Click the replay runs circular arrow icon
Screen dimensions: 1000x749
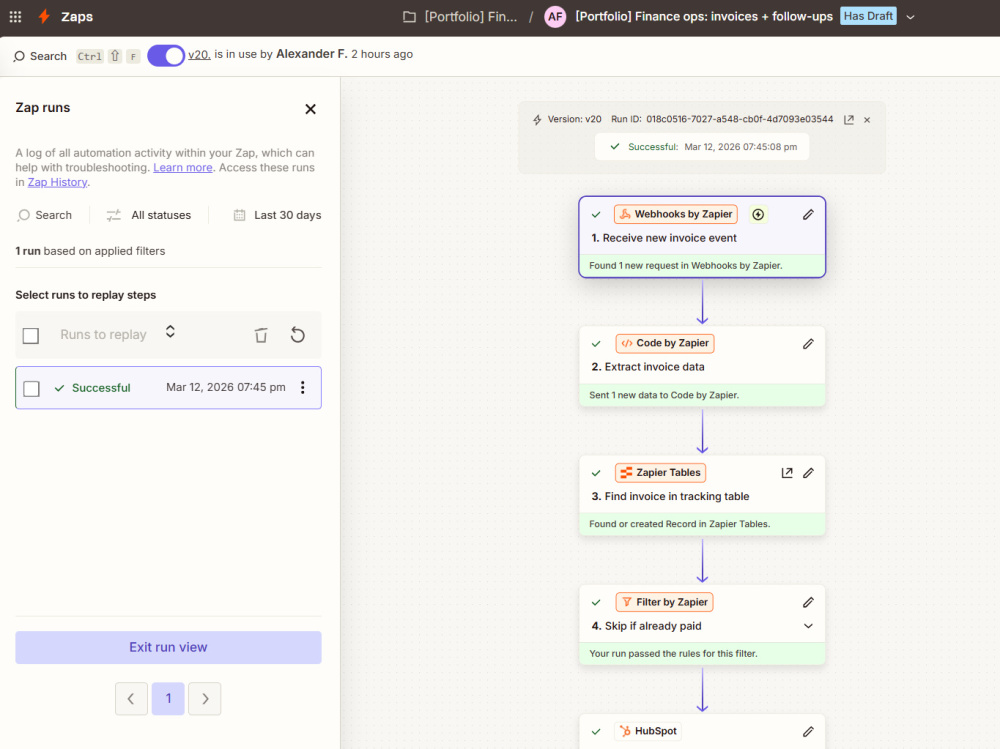[x=298, y=335]
